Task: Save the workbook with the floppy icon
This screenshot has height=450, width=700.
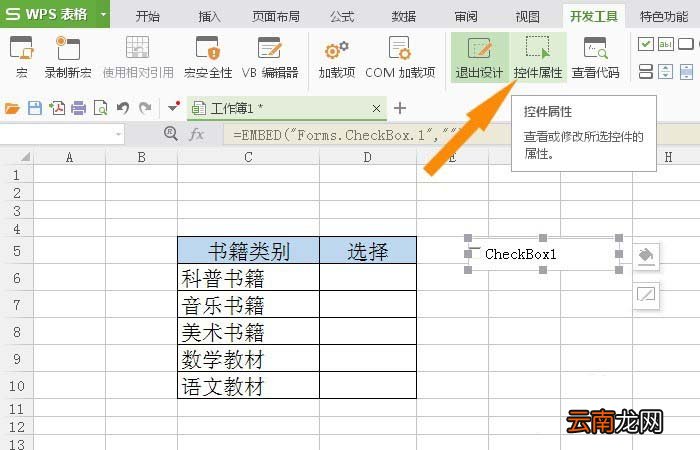Action: tap(35, 108)
